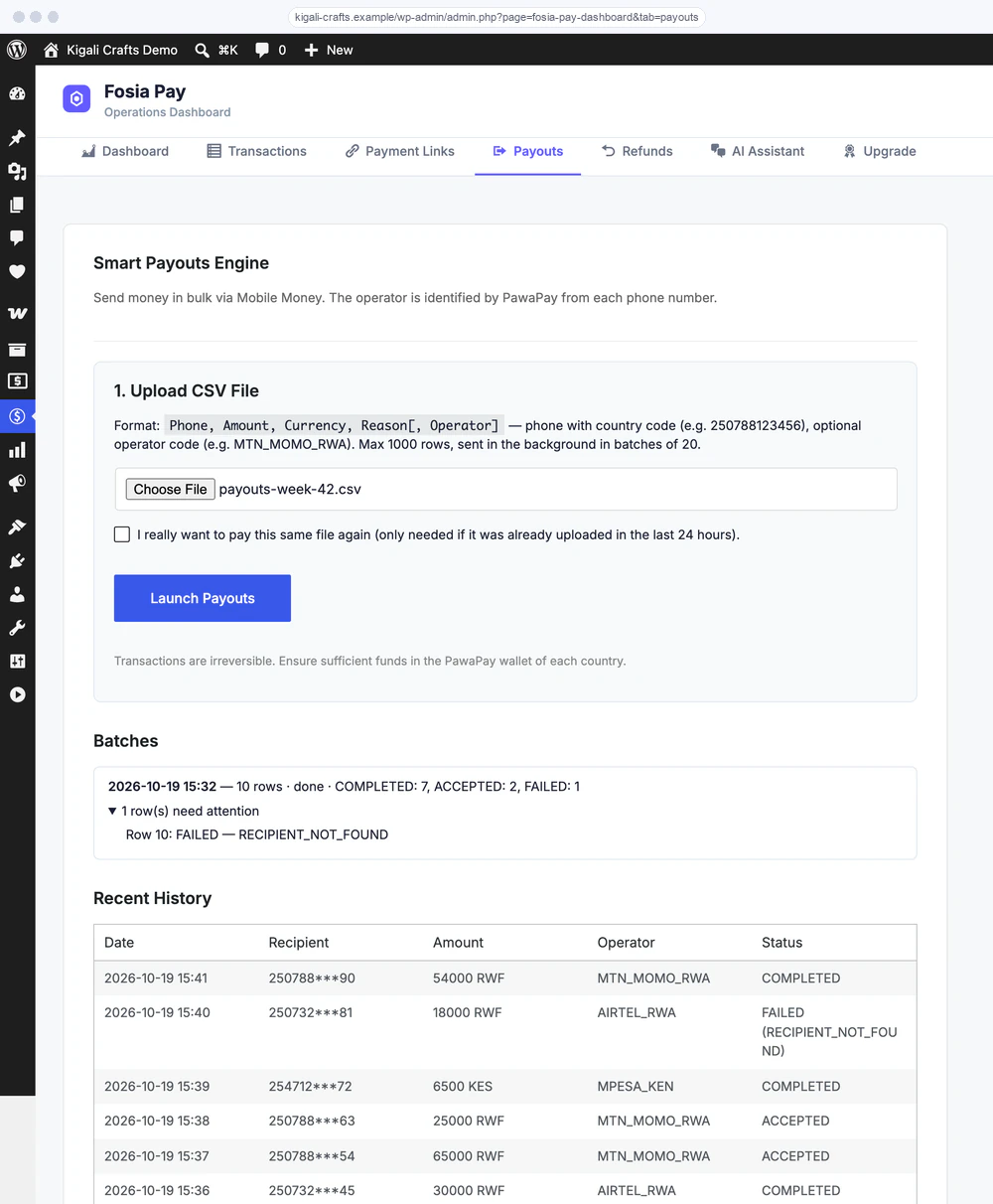Open Tools wrench sidebar icon

coord(17,628)
